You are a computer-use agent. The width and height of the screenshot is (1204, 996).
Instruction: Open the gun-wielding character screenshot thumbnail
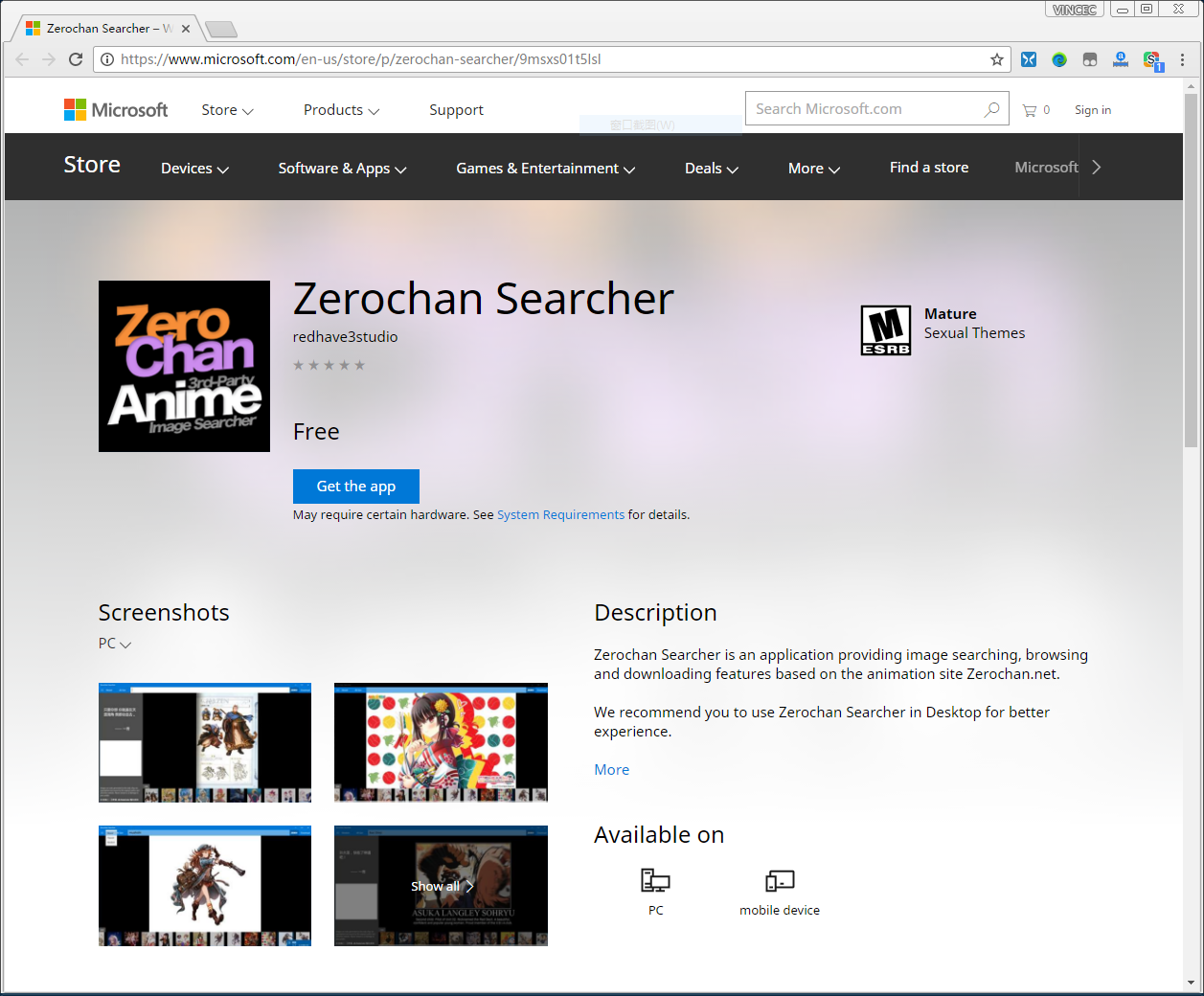pos(205,886)
